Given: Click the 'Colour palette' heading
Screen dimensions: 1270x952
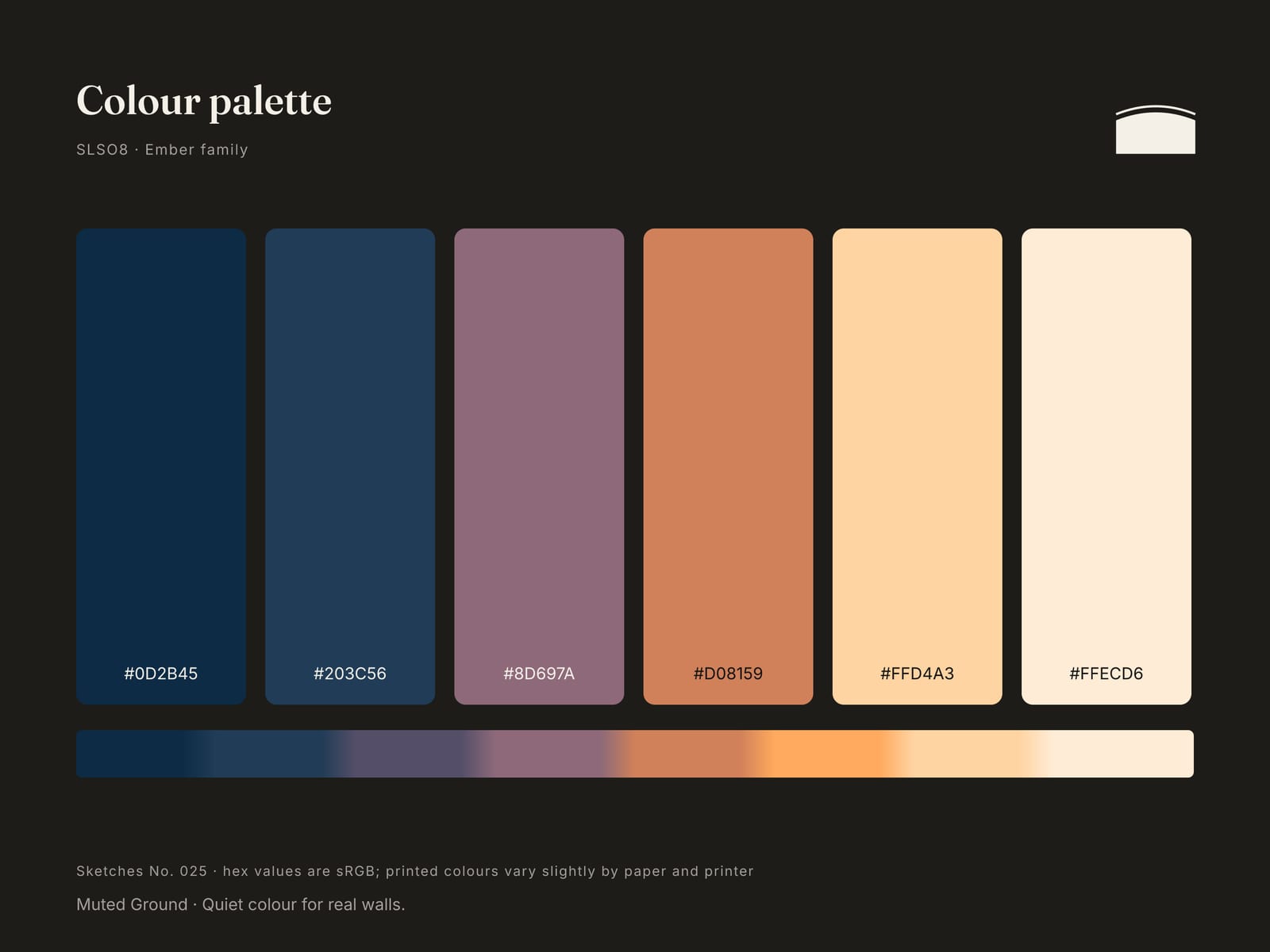Looking at the screenshot, I should click(x=204, y=102).
